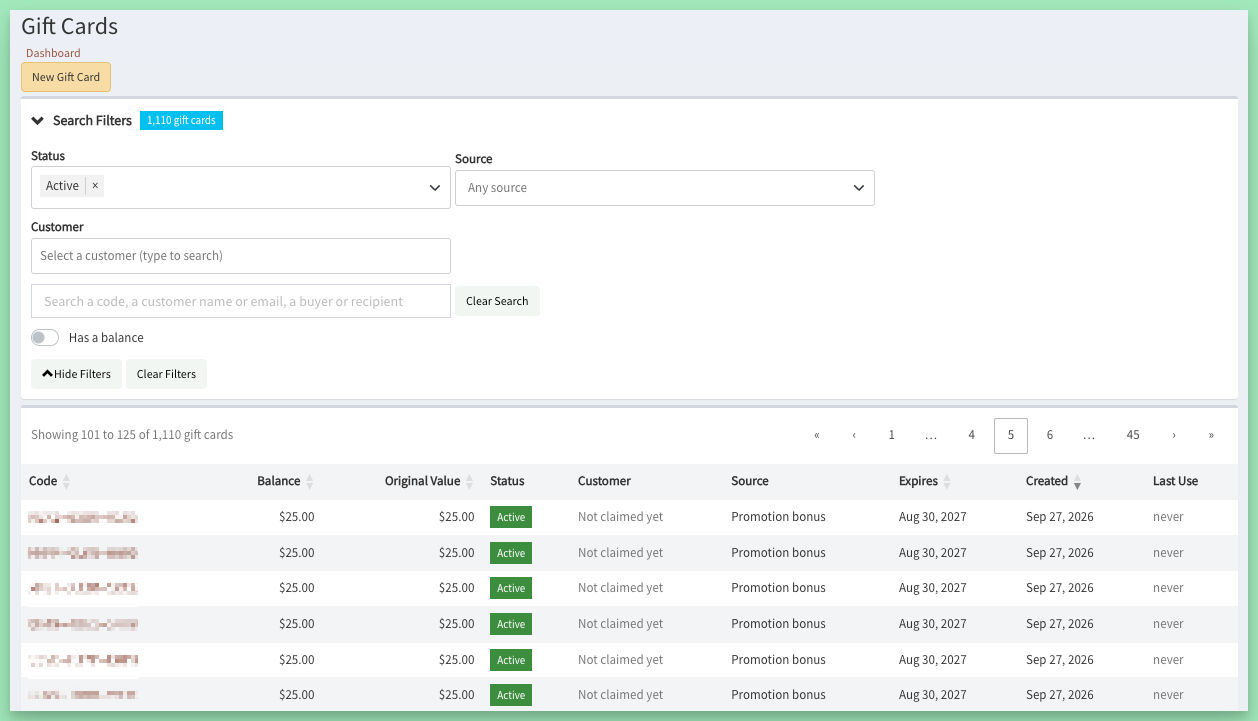Select current page 5 in pagination

pyautogui.click(x=1011, y=436)
